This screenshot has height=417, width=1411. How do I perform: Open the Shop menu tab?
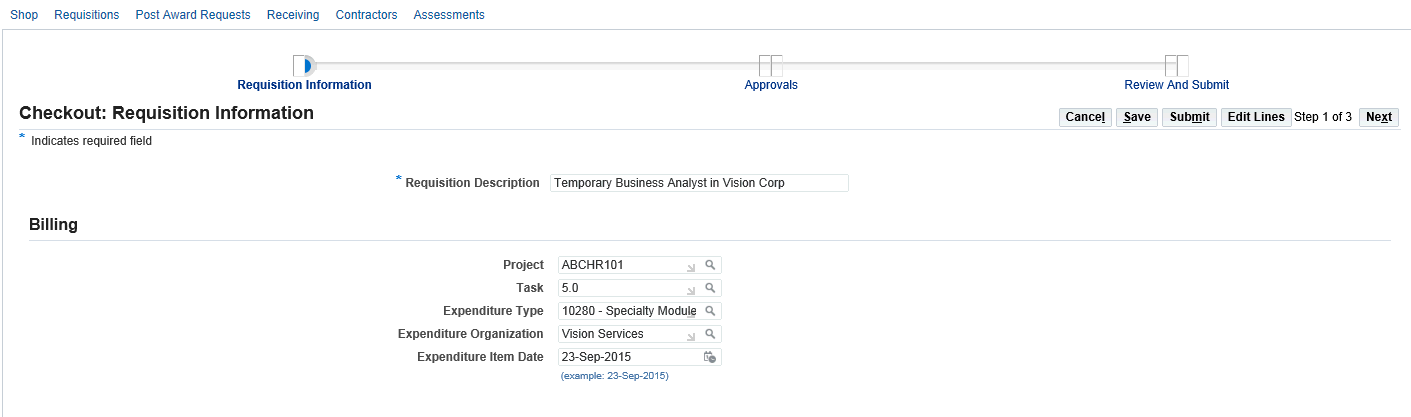tap(24, 15)
